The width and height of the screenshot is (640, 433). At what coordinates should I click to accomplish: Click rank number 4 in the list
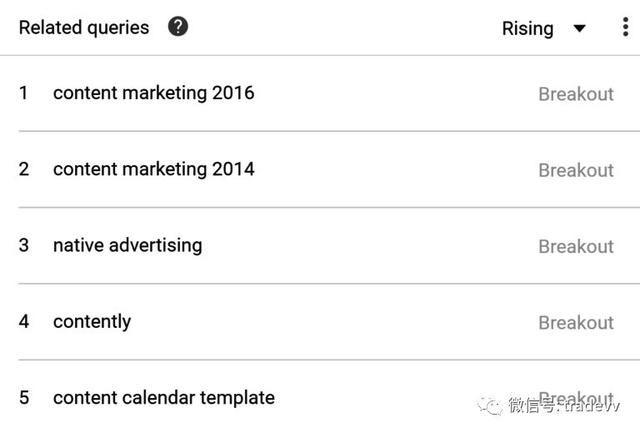pos(24,321)
